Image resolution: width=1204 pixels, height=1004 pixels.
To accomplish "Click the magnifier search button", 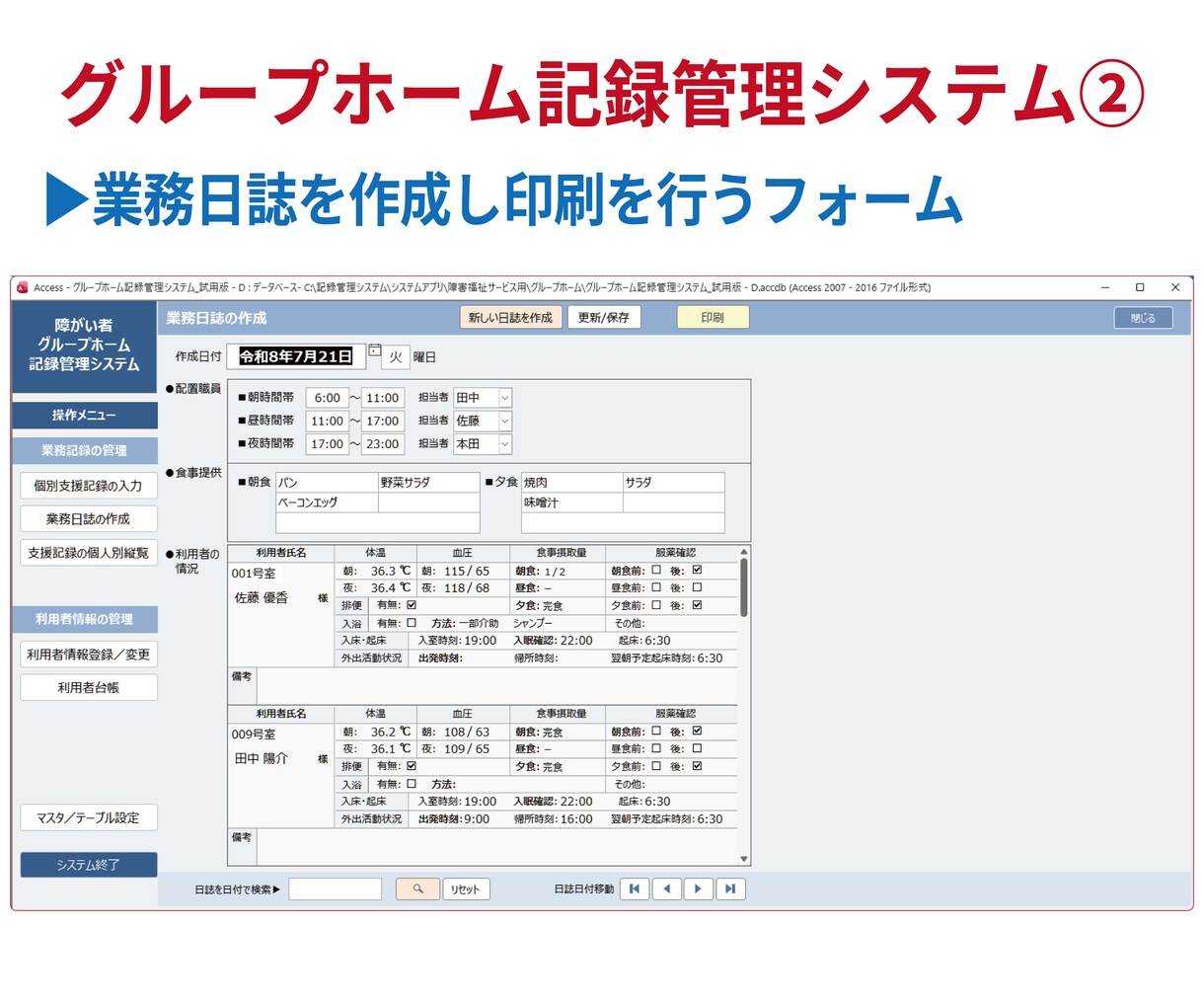I will [417, 888].
